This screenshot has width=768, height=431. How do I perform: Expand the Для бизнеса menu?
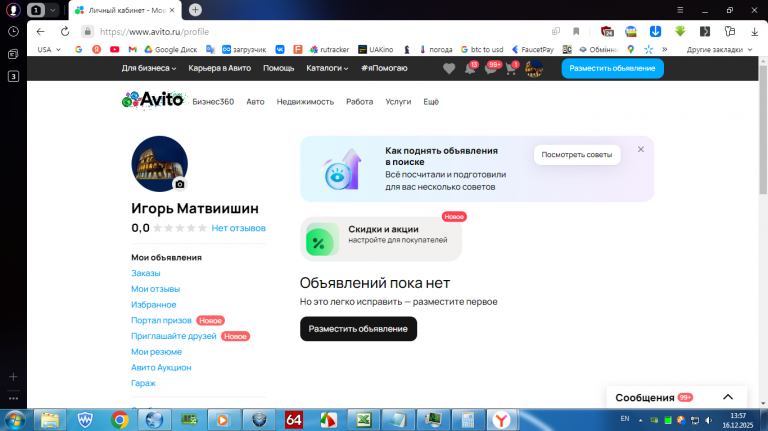pyautogui.click(x=149, y=68)
